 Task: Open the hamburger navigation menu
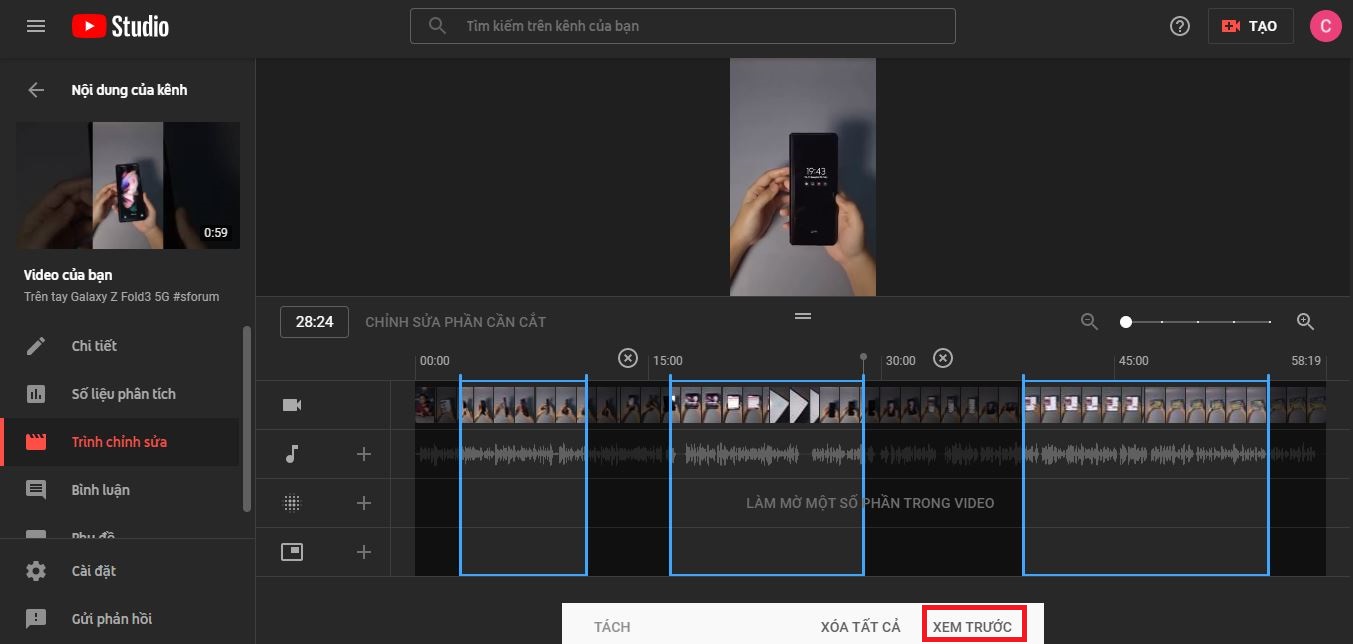36,26
